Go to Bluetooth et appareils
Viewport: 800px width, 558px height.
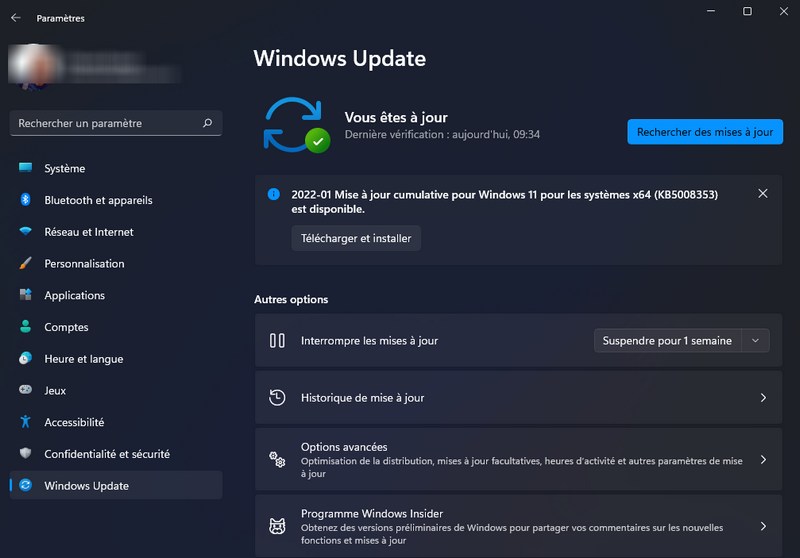point(116,200)
